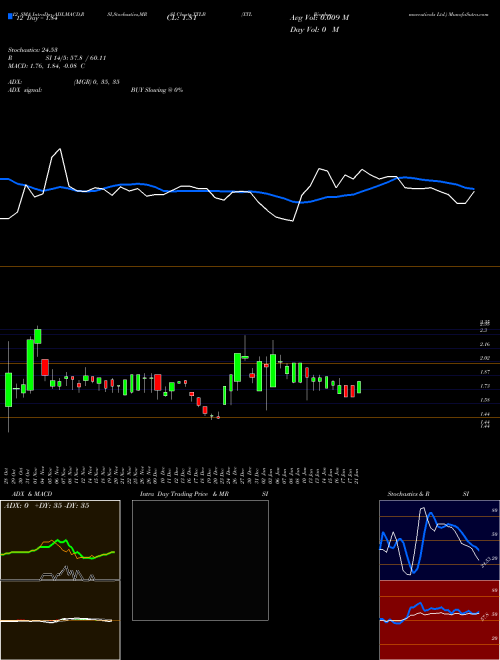Click the 'ADX signal:' label
This screenshot has height=660, width=500.
[25, 90]
